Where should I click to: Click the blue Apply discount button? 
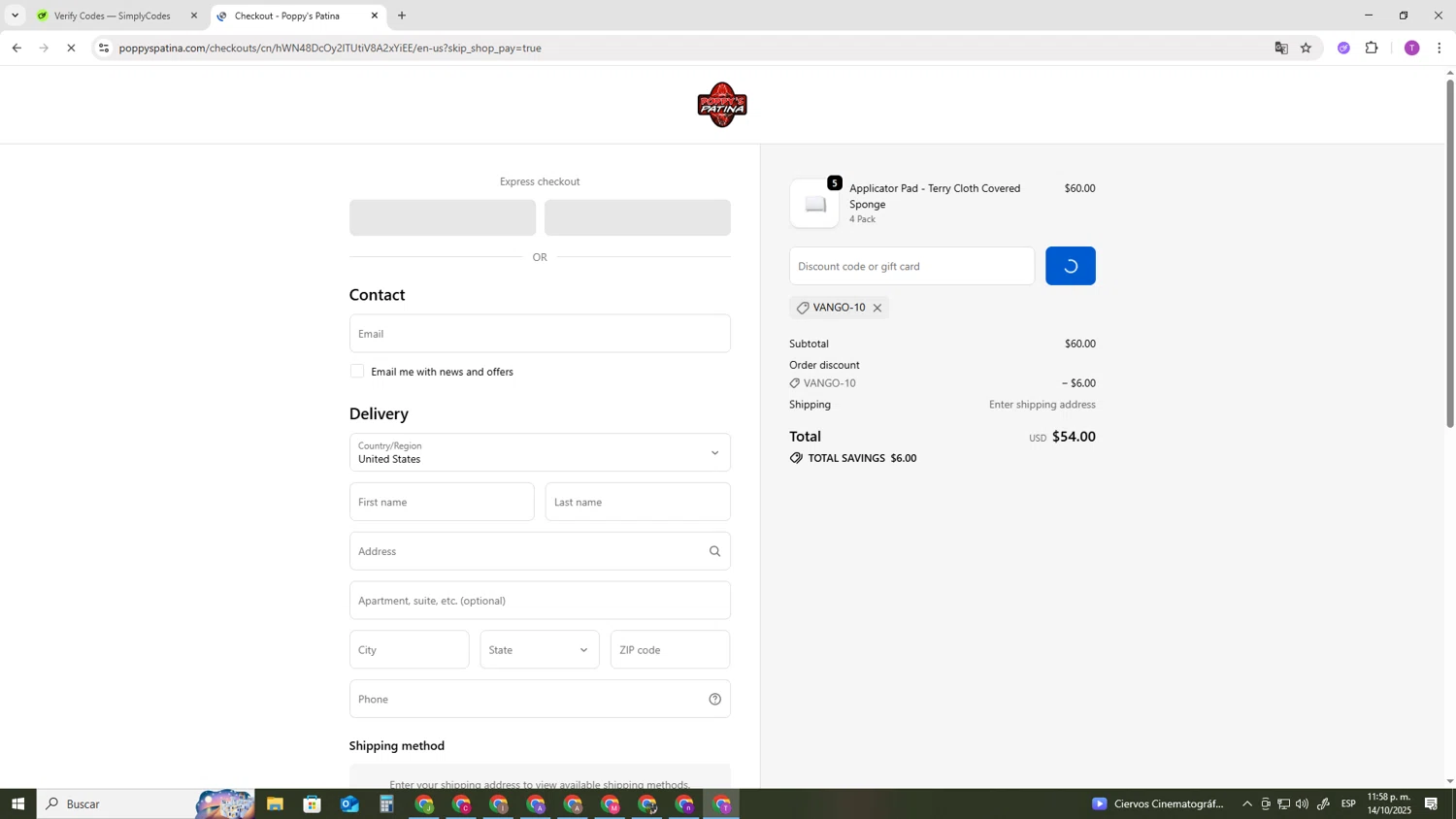point(1071,266)
